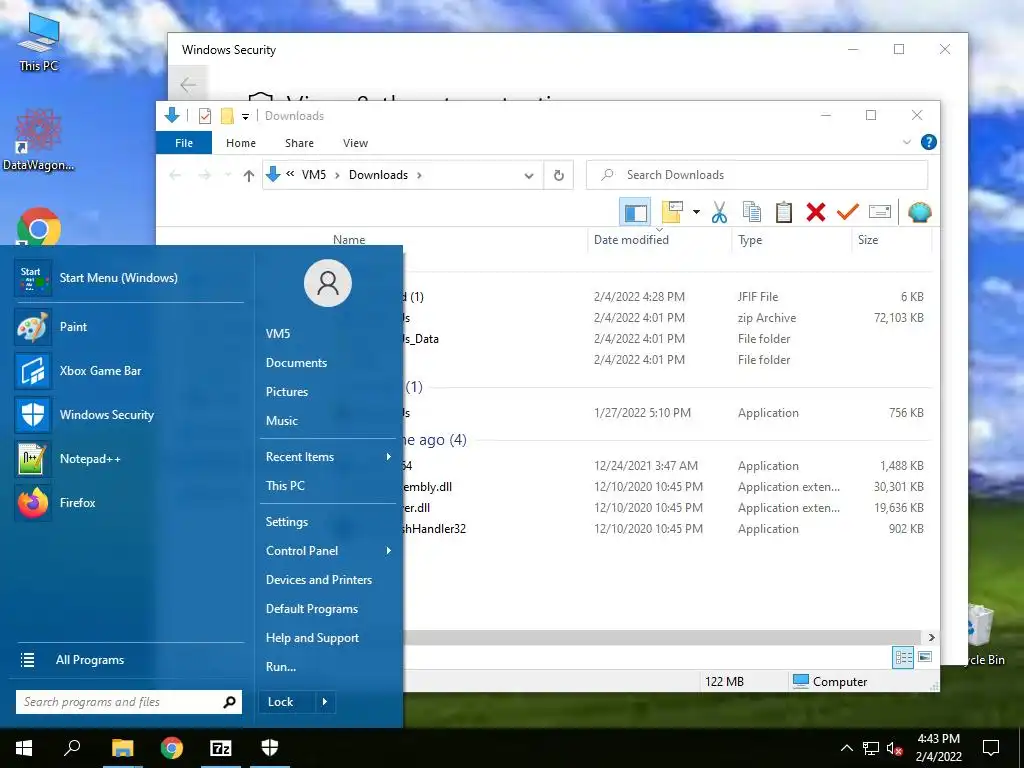Expand the ribbon with the chevron

[906, 142]
